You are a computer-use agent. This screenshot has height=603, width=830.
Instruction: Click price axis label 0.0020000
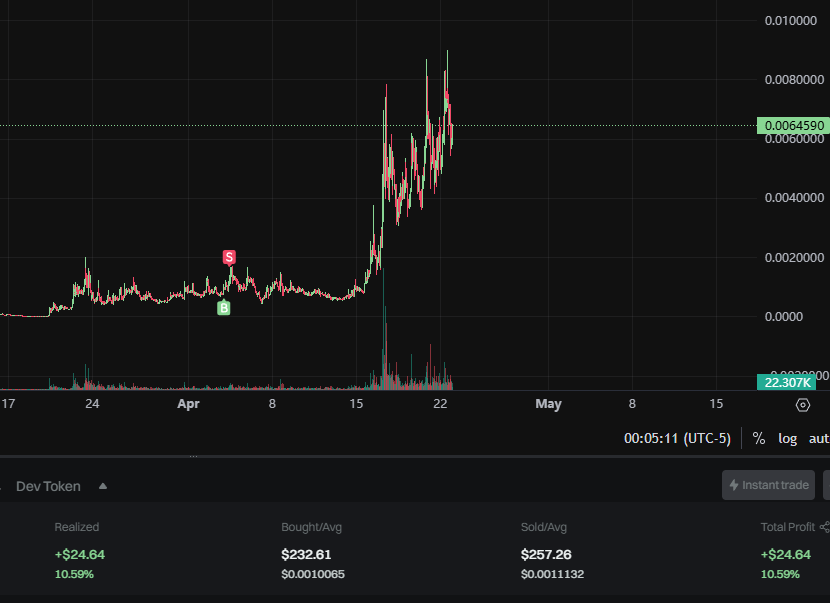coord(794,257)
